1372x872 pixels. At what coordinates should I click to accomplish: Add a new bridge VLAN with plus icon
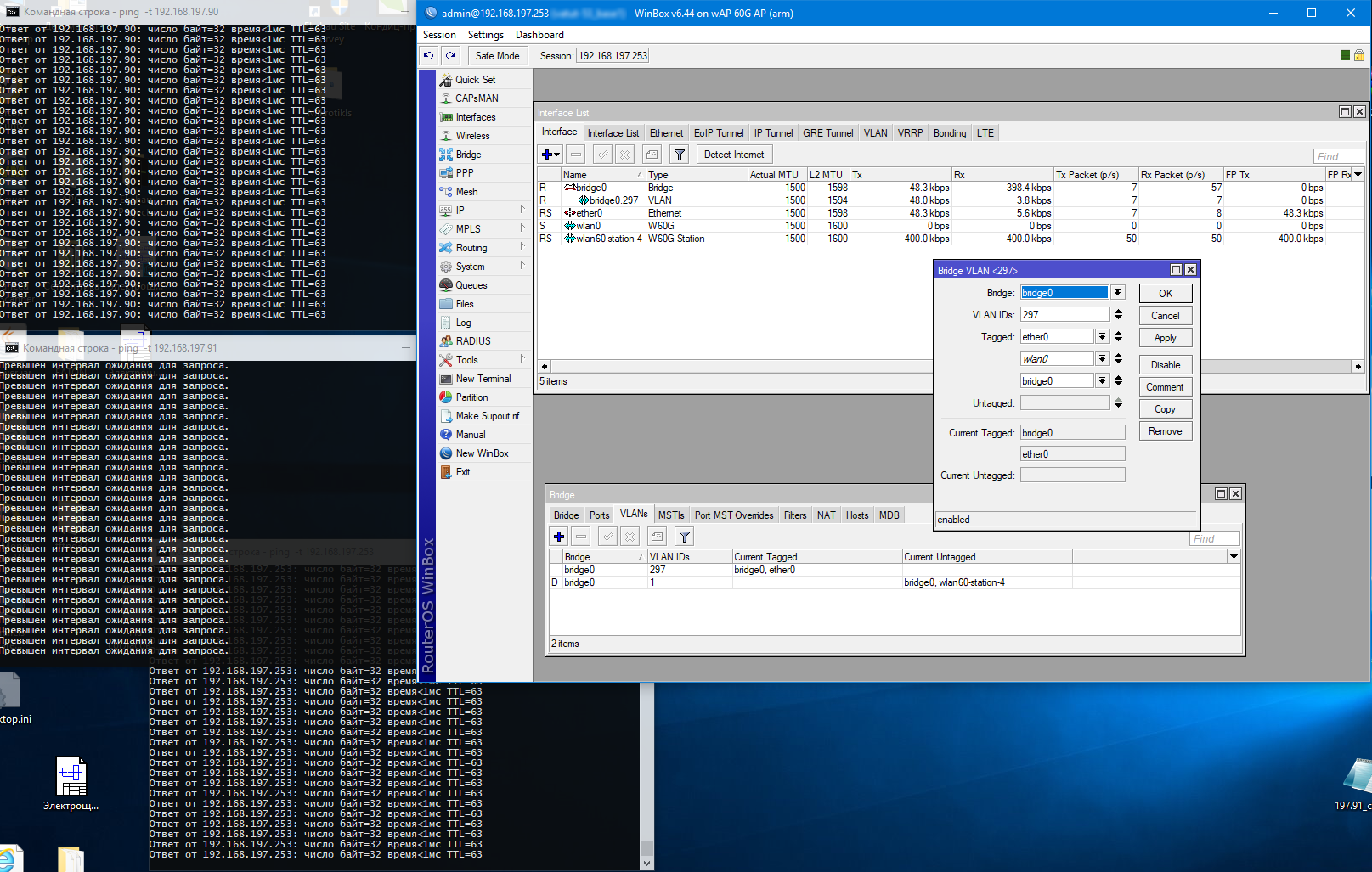click(559, 537)
